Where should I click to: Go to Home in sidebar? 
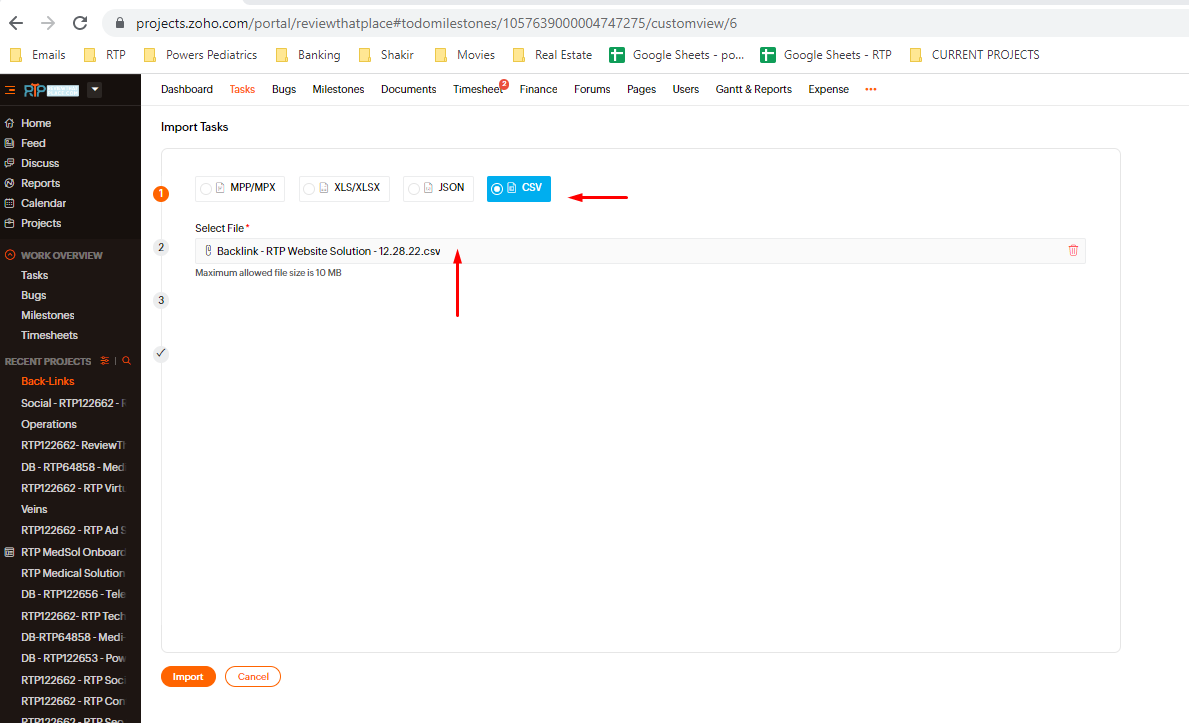[x=36, y=123]
